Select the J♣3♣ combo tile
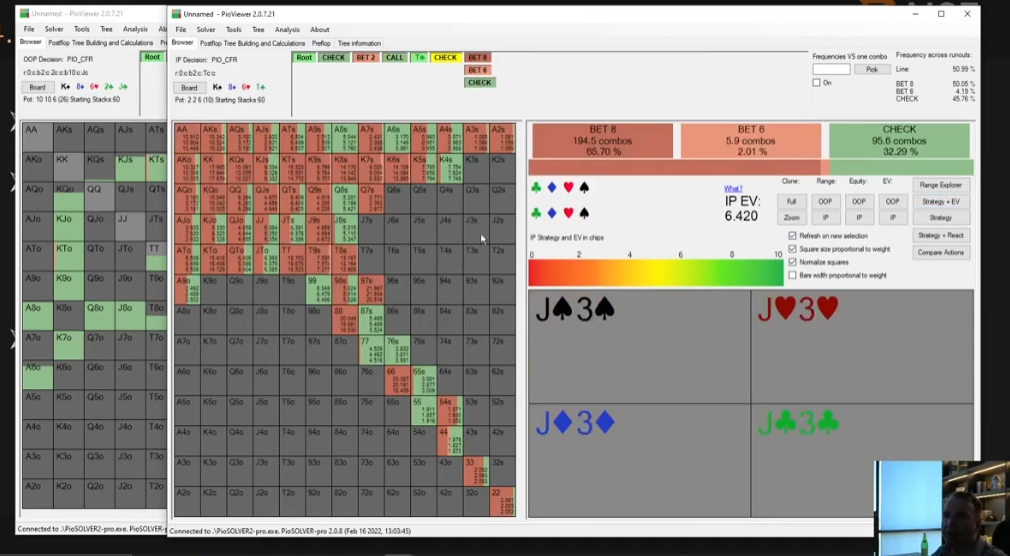The width and height of the screenshot is (1010, 556). [862, 461]
